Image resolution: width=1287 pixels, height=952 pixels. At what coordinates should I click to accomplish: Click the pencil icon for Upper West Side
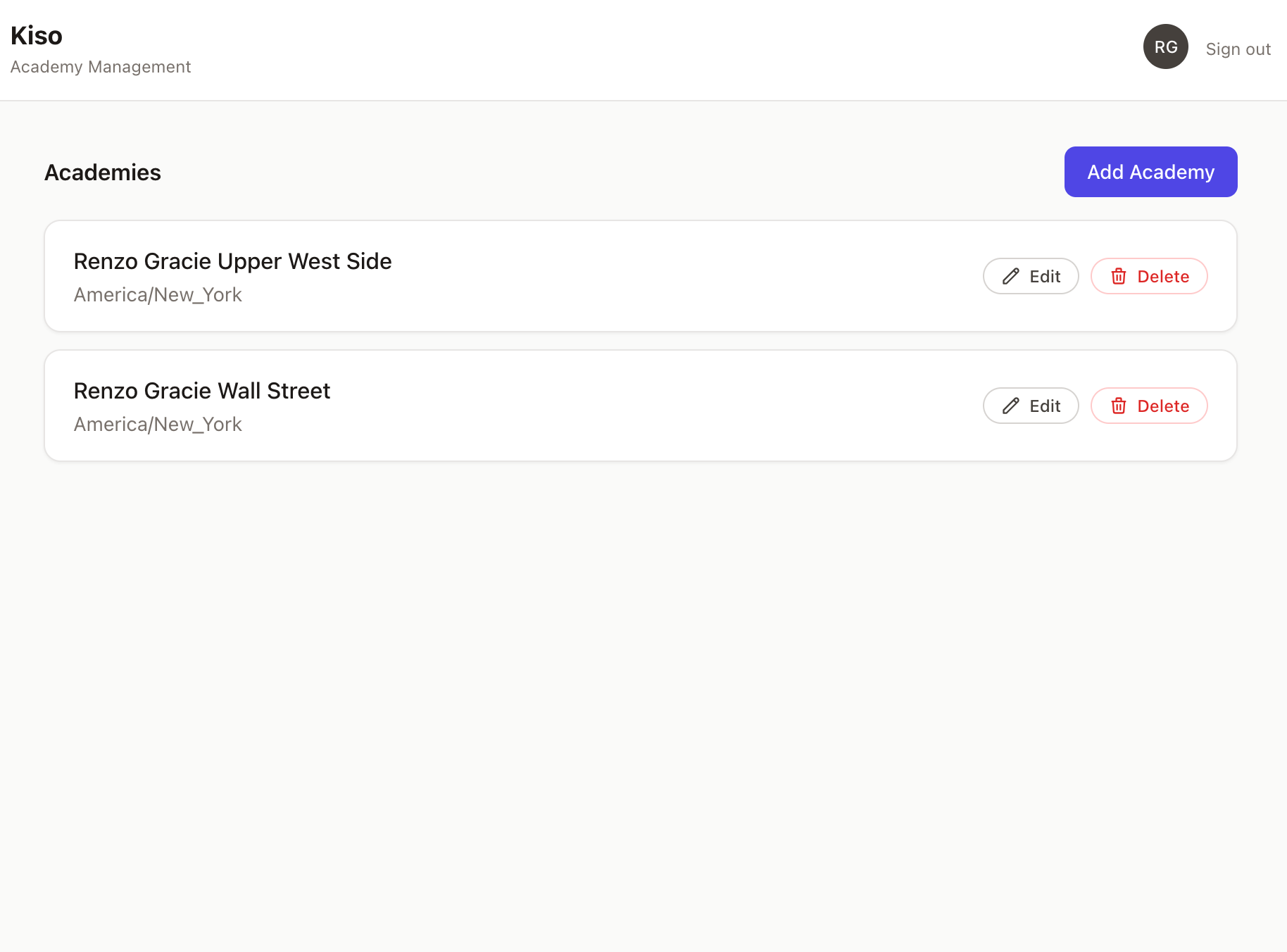coord(1010,276)
